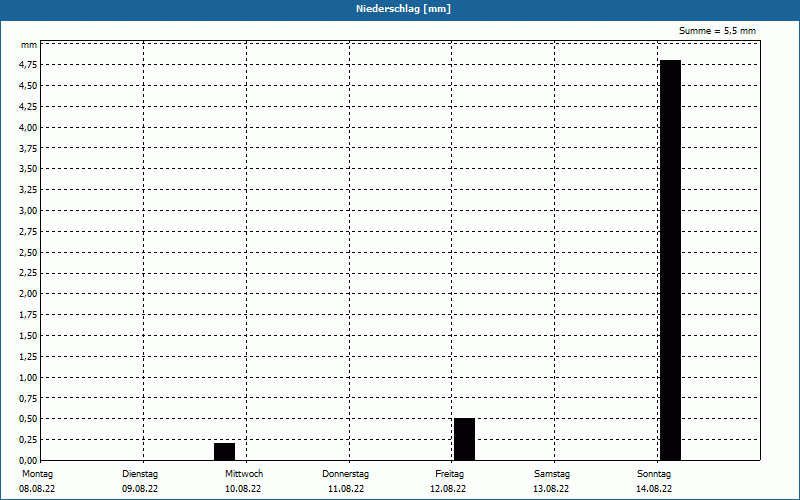
Task: Click the 4,25 axis value
Action: coord(29,107)
